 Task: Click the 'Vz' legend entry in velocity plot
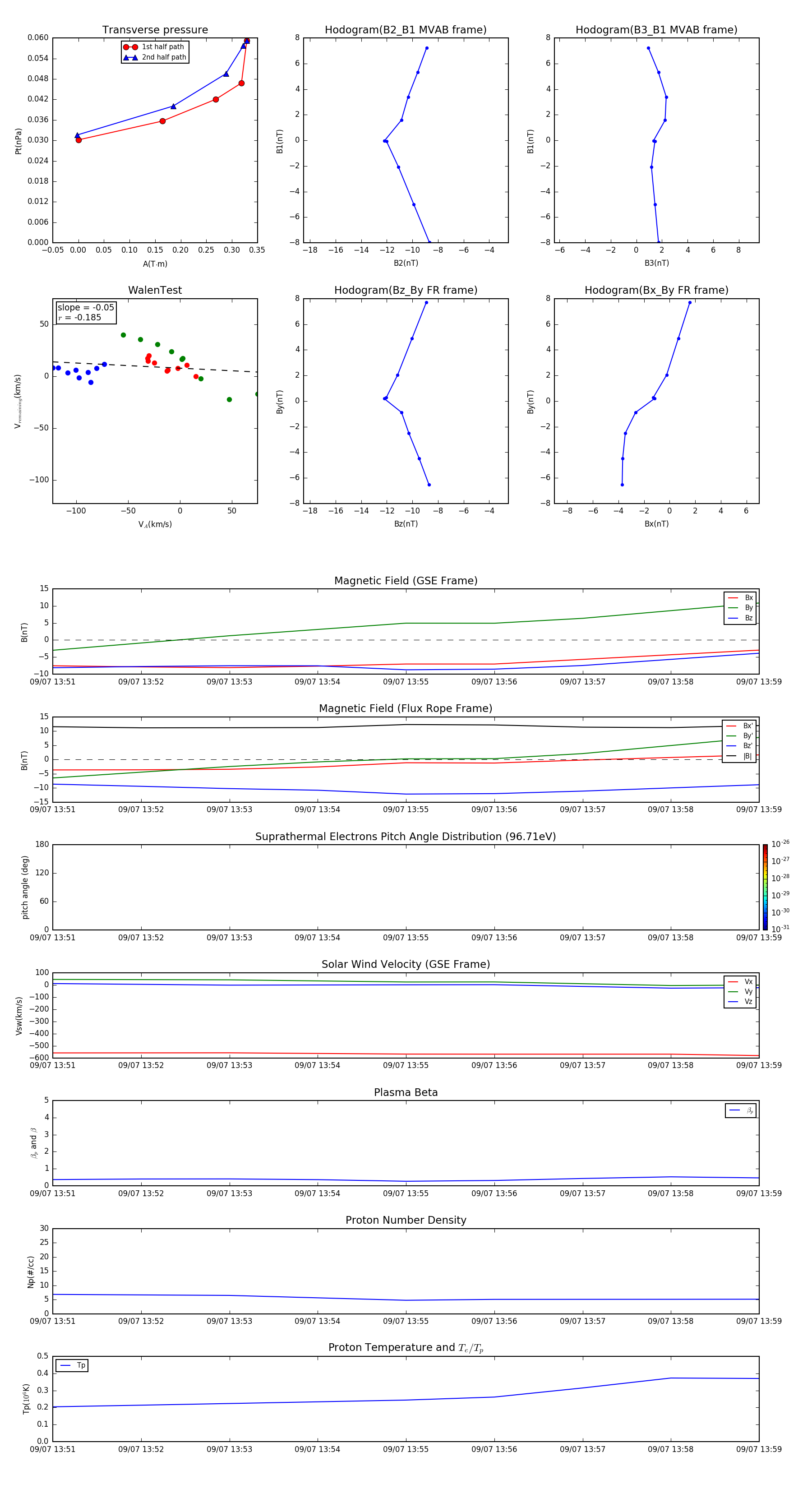pyautogui.click(x=740, y=1002)
